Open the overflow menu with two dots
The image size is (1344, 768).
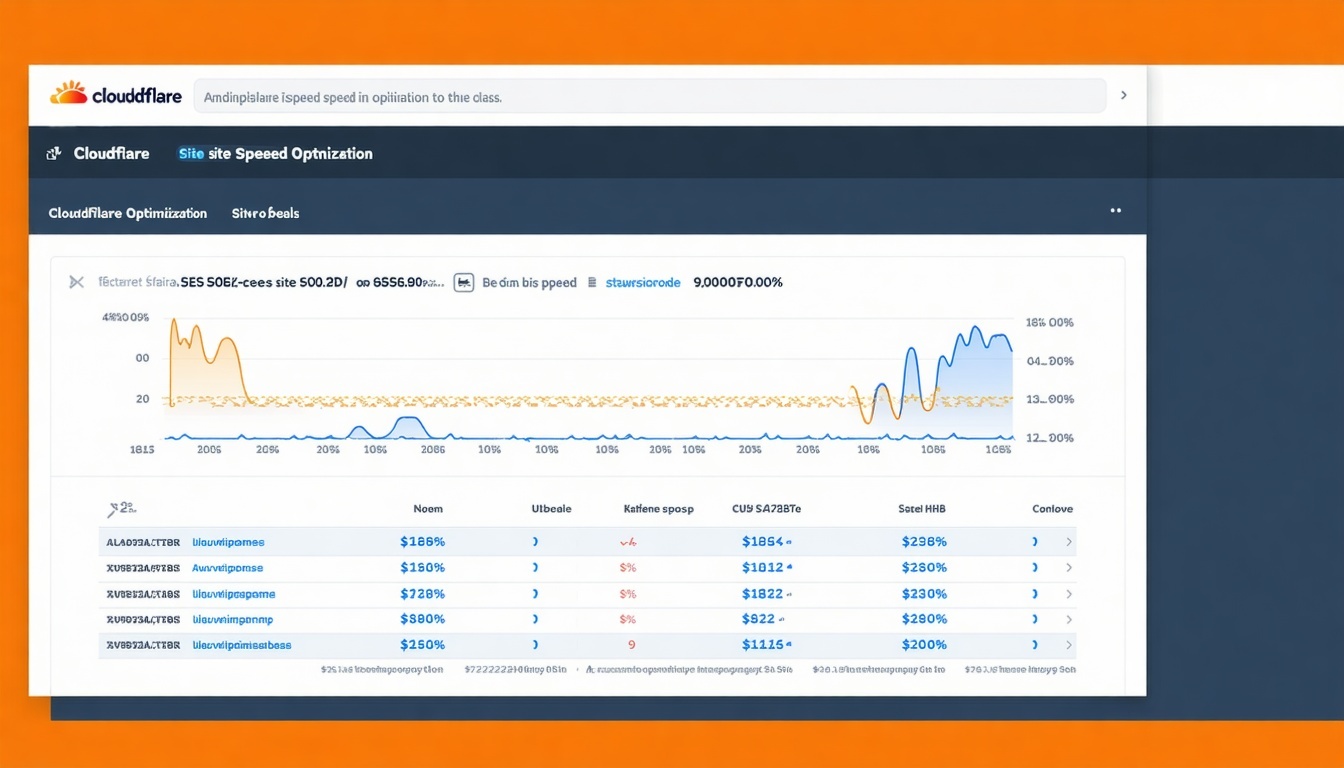pos(1116,210)
